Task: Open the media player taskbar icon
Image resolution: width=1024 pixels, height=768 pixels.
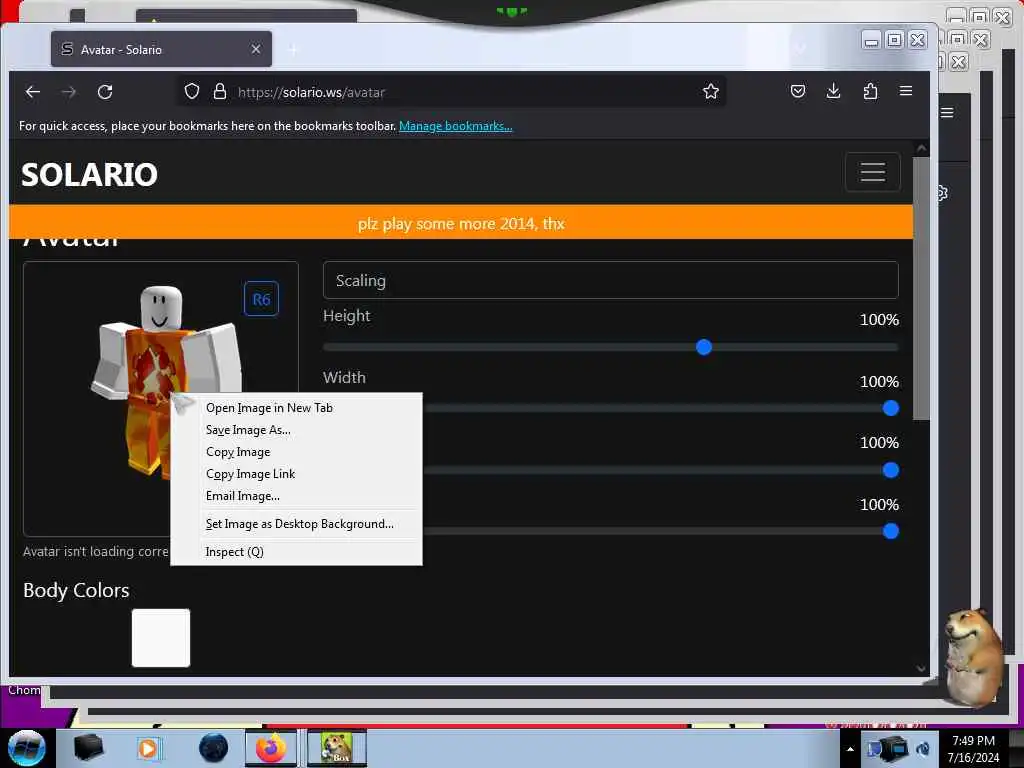Action: click(148, 749)
